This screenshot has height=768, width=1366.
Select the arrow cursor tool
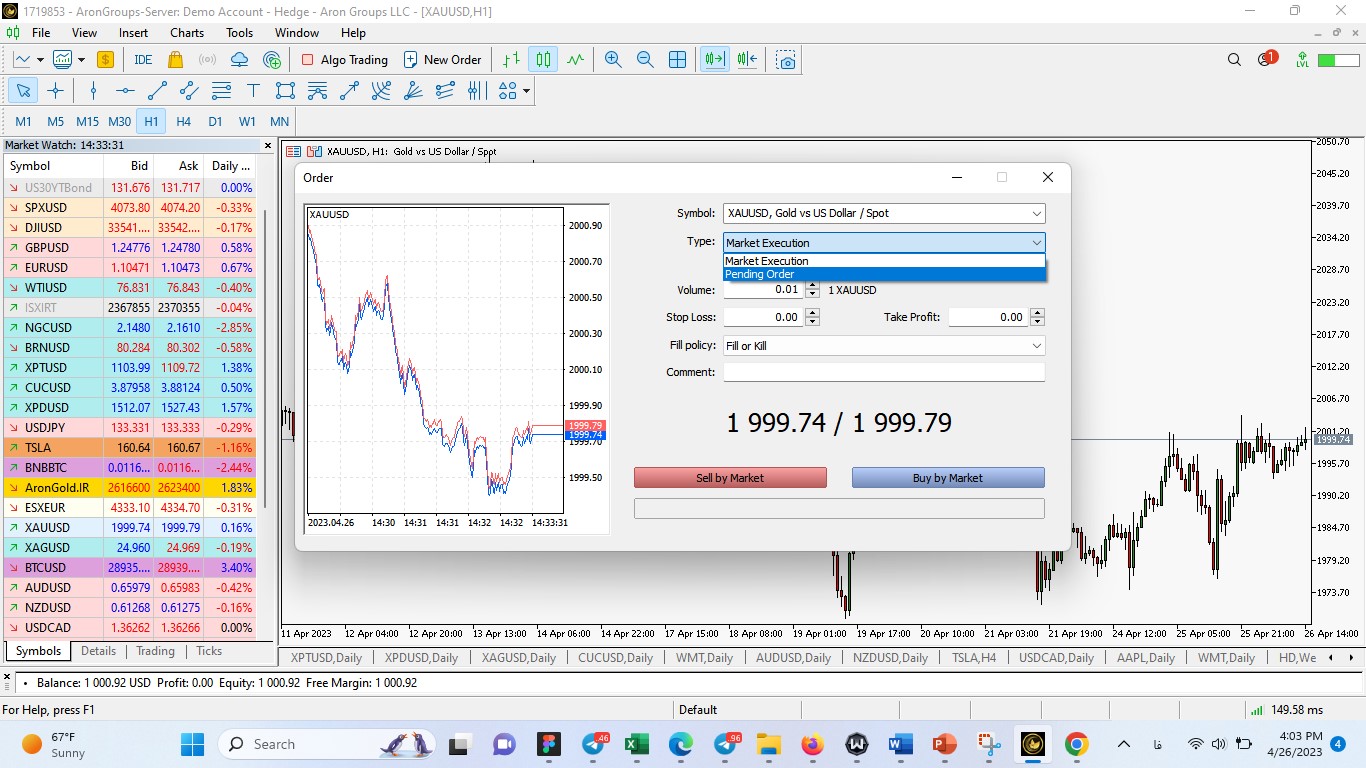[x=23, y=91]
